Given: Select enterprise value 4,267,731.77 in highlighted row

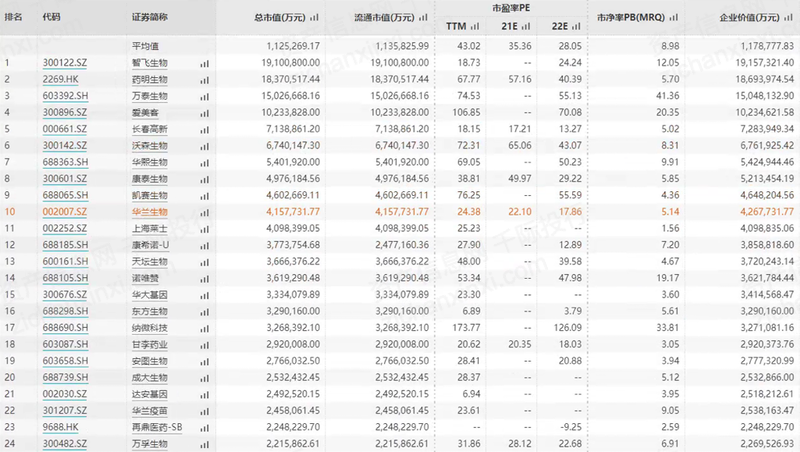Looking at the screenshot, I should coord(767,212).
